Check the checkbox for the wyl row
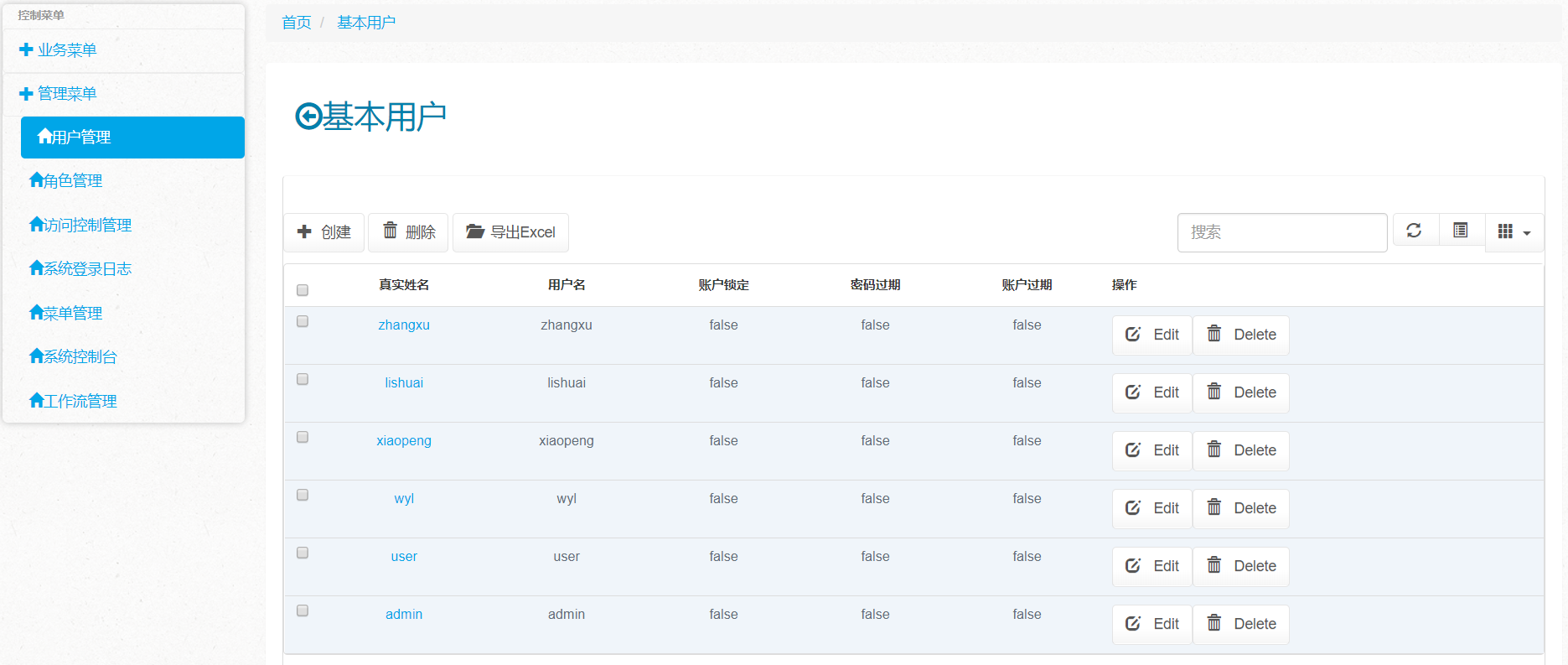 (303, 495)
